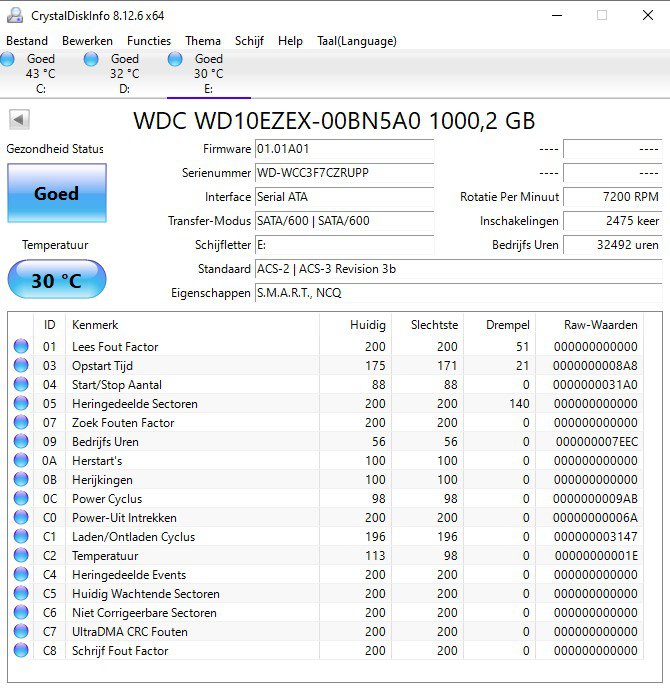Click the Inschakelingen value 2475 keer
Viewport: 670px width, 691px height.
(x=613, y=221)
